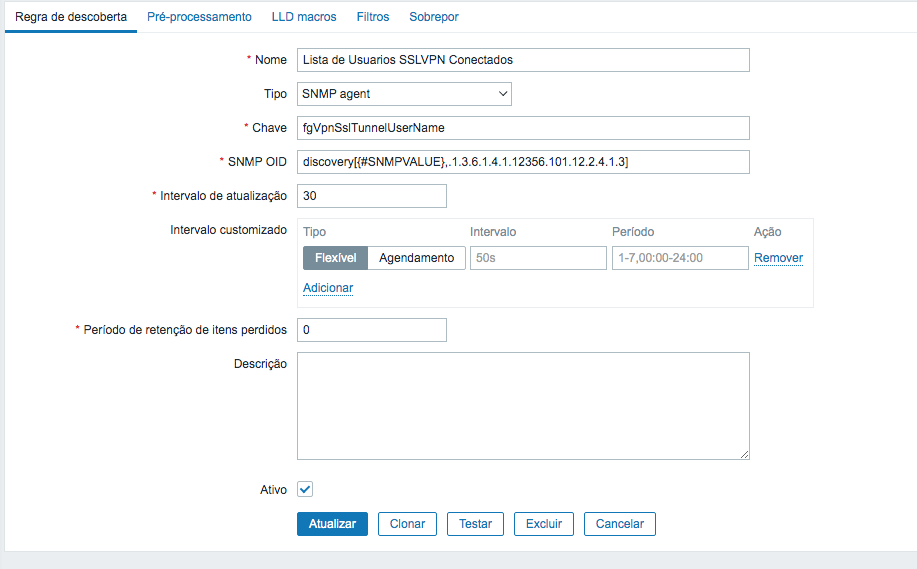This screenshot has width=917, height=569.
Task: Open the Filtros tab
Action: pos(373,17)
